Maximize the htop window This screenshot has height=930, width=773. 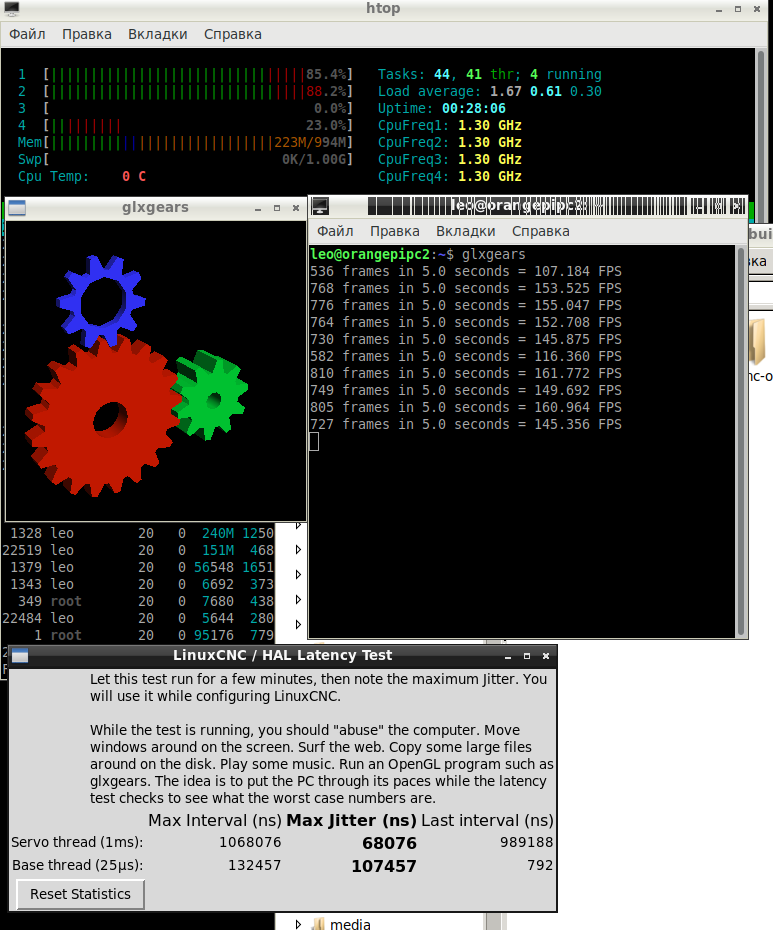coord(738,9)
